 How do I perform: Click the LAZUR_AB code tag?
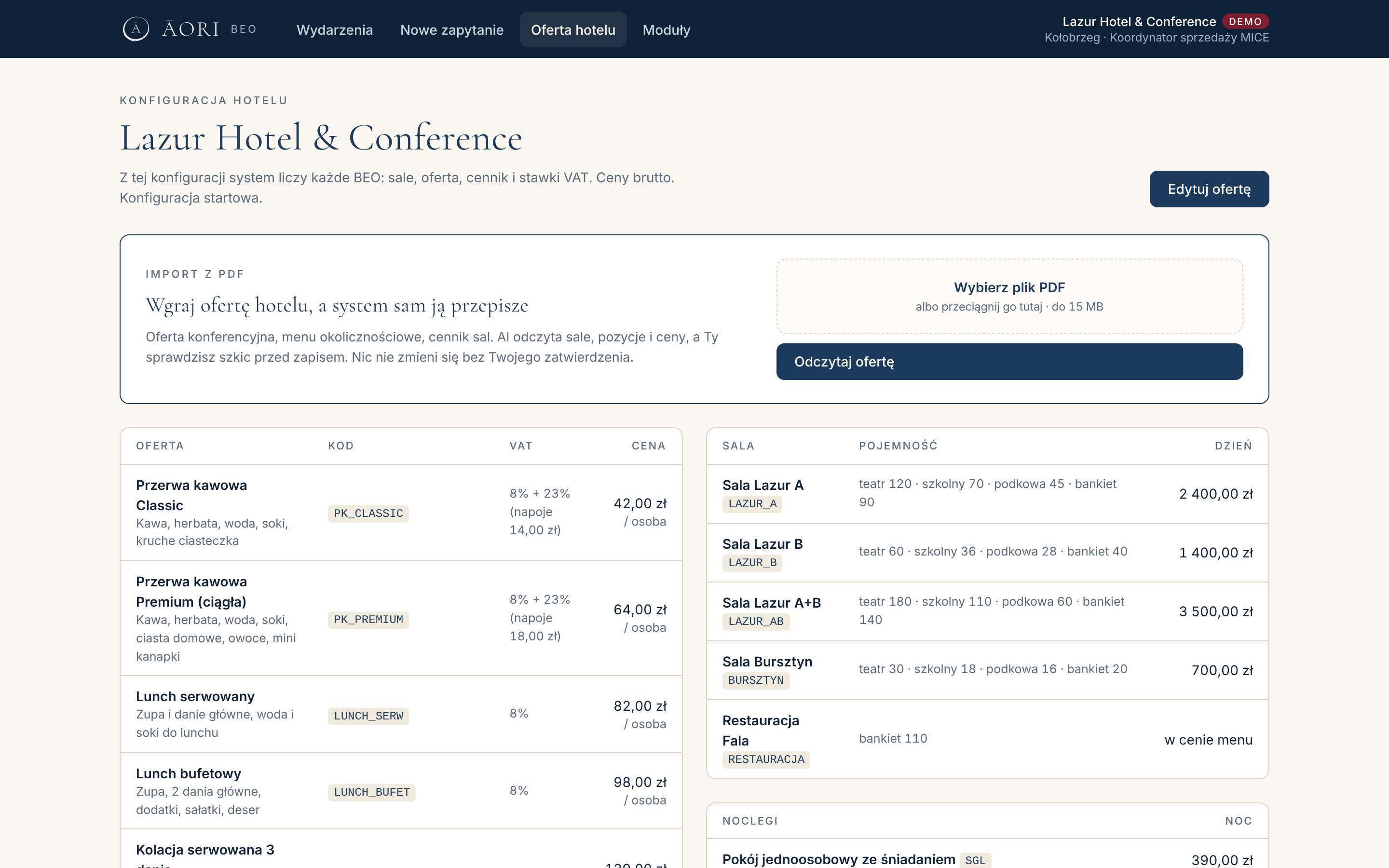click(756, 621)
